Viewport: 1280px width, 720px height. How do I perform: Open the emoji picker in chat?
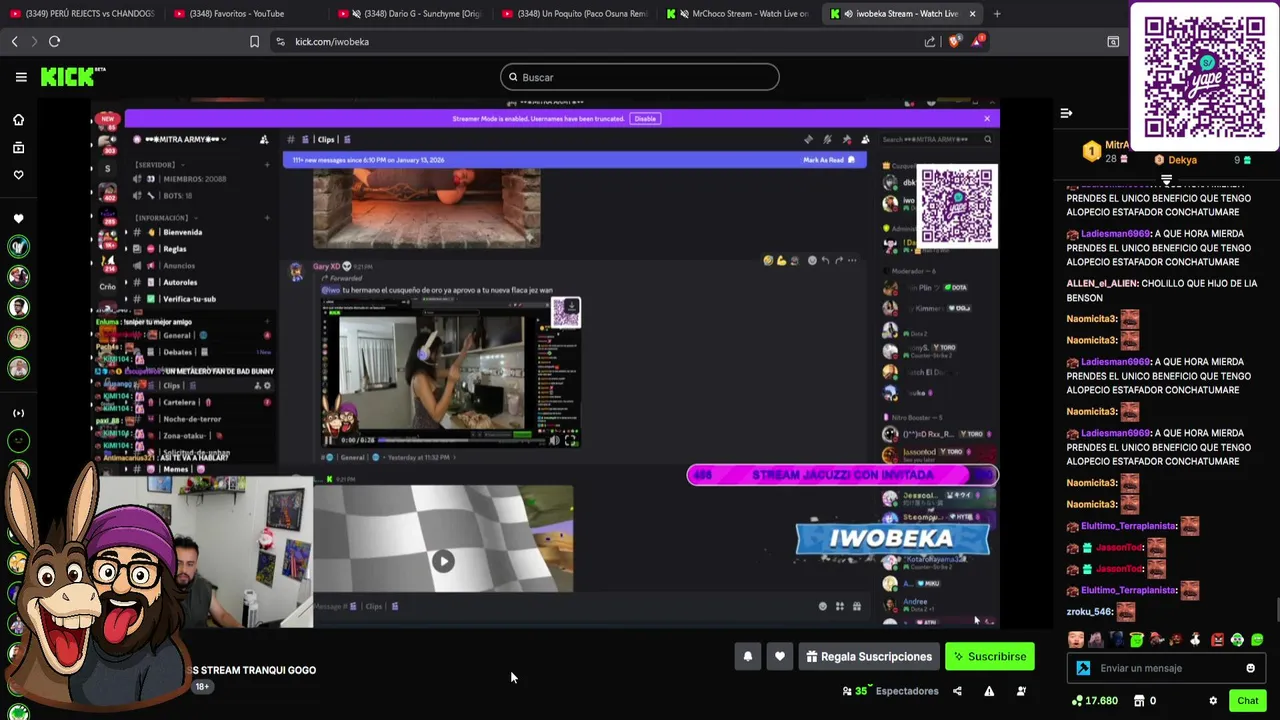click(x=1250, y=668)
